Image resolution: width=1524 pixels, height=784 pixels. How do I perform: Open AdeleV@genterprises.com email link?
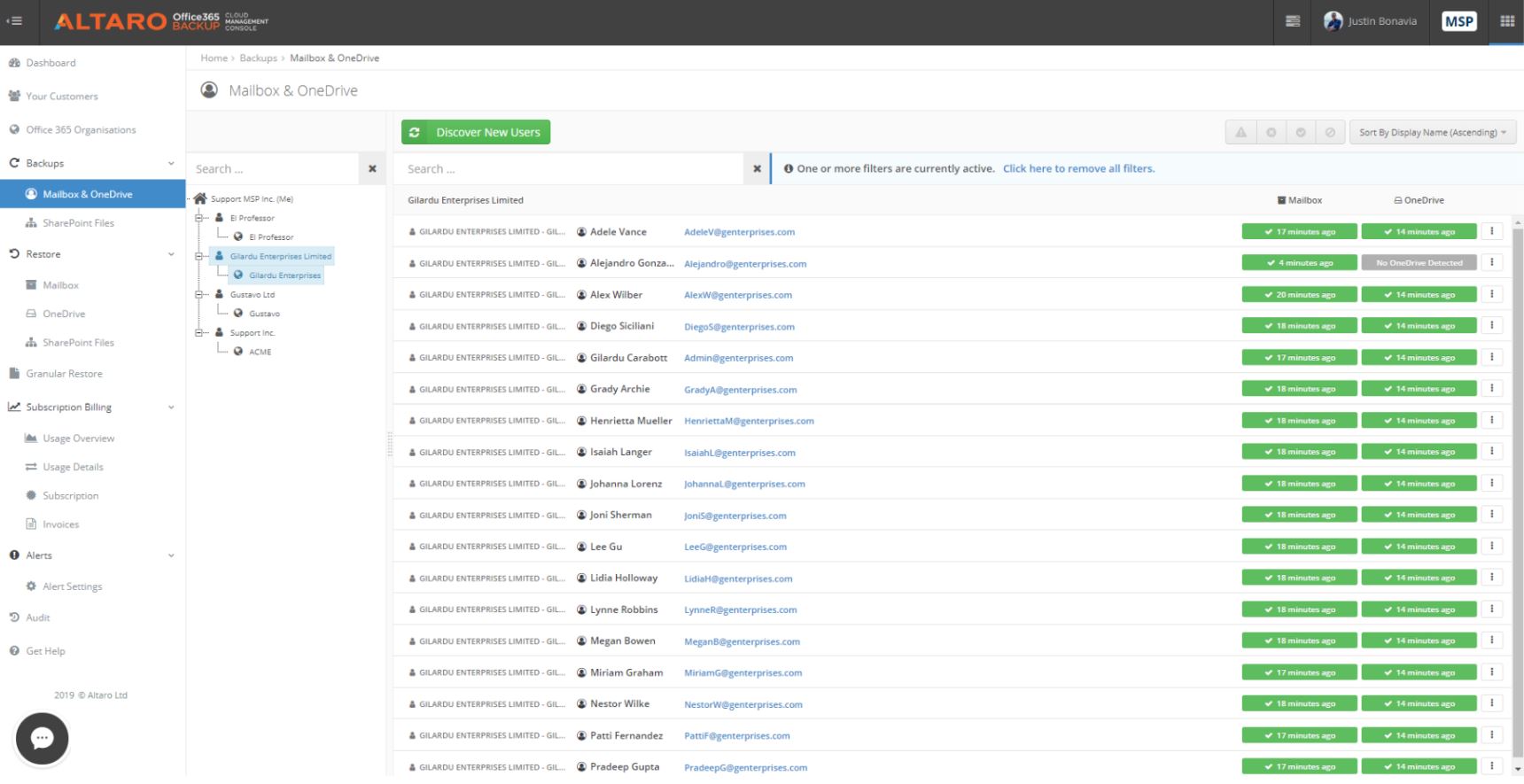pos(739,232)
